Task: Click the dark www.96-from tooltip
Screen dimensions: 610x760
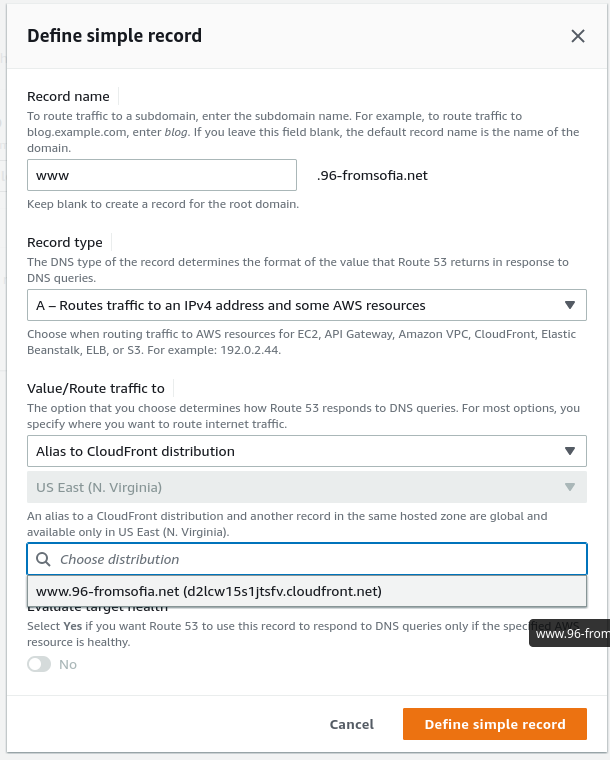Action: pos(571,633)
